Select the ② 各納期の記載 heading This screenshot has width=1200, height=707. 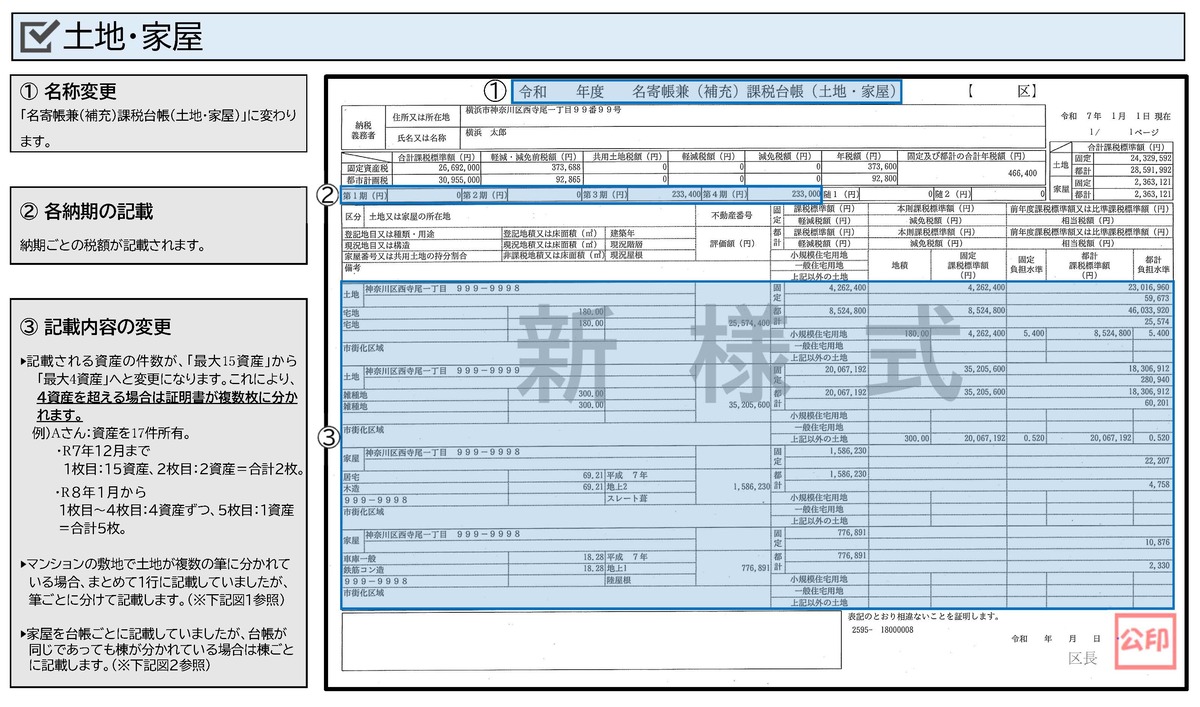[x=86, y=211]
